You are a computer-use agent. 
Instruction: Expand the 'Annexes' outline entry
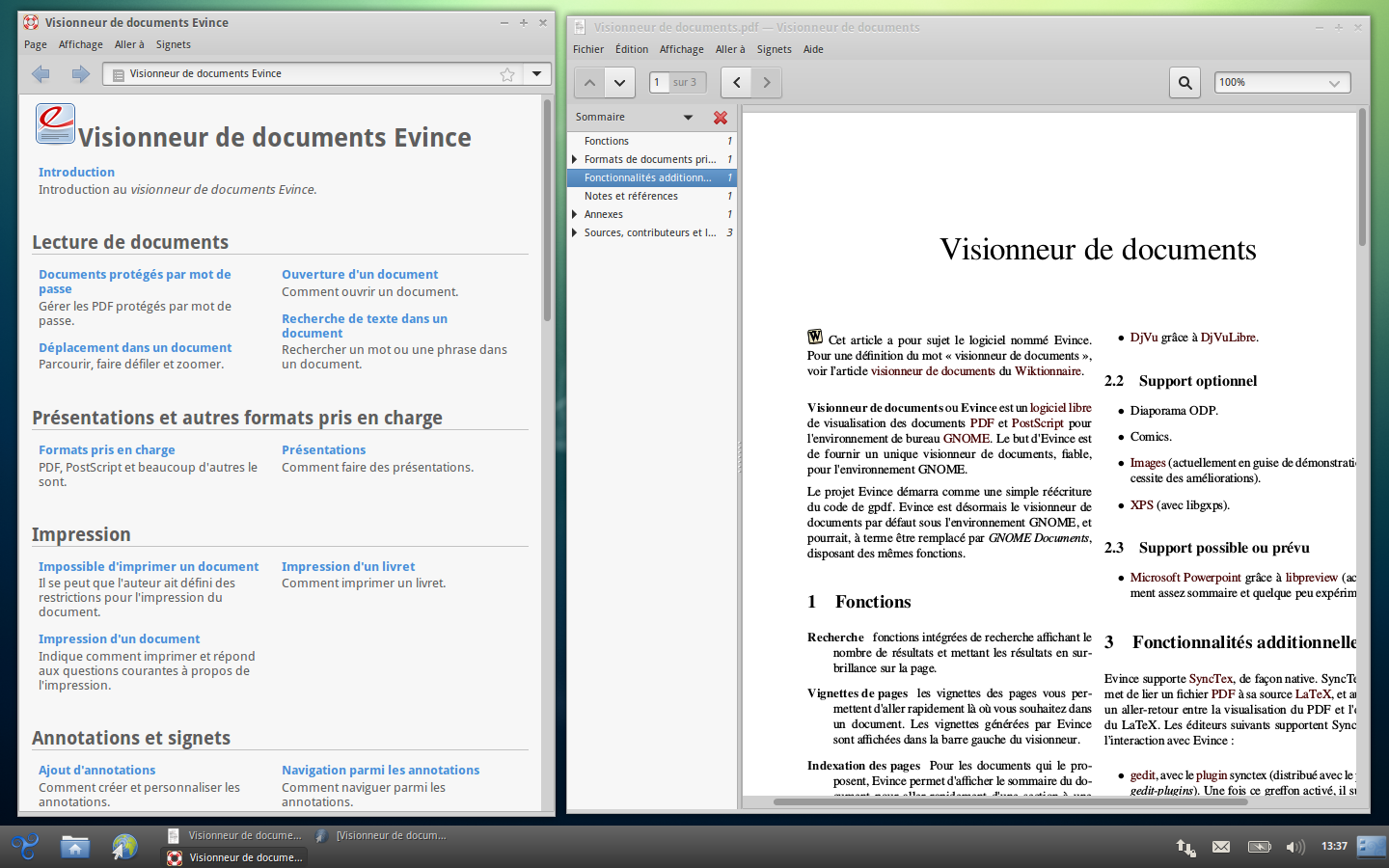tap(575, 214)
